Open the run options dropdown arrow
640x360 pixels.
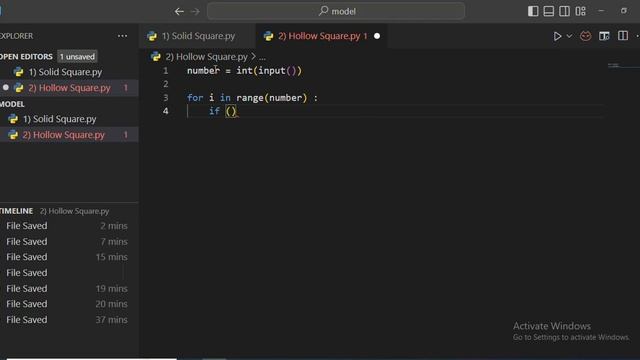click(x=569, y=36)
